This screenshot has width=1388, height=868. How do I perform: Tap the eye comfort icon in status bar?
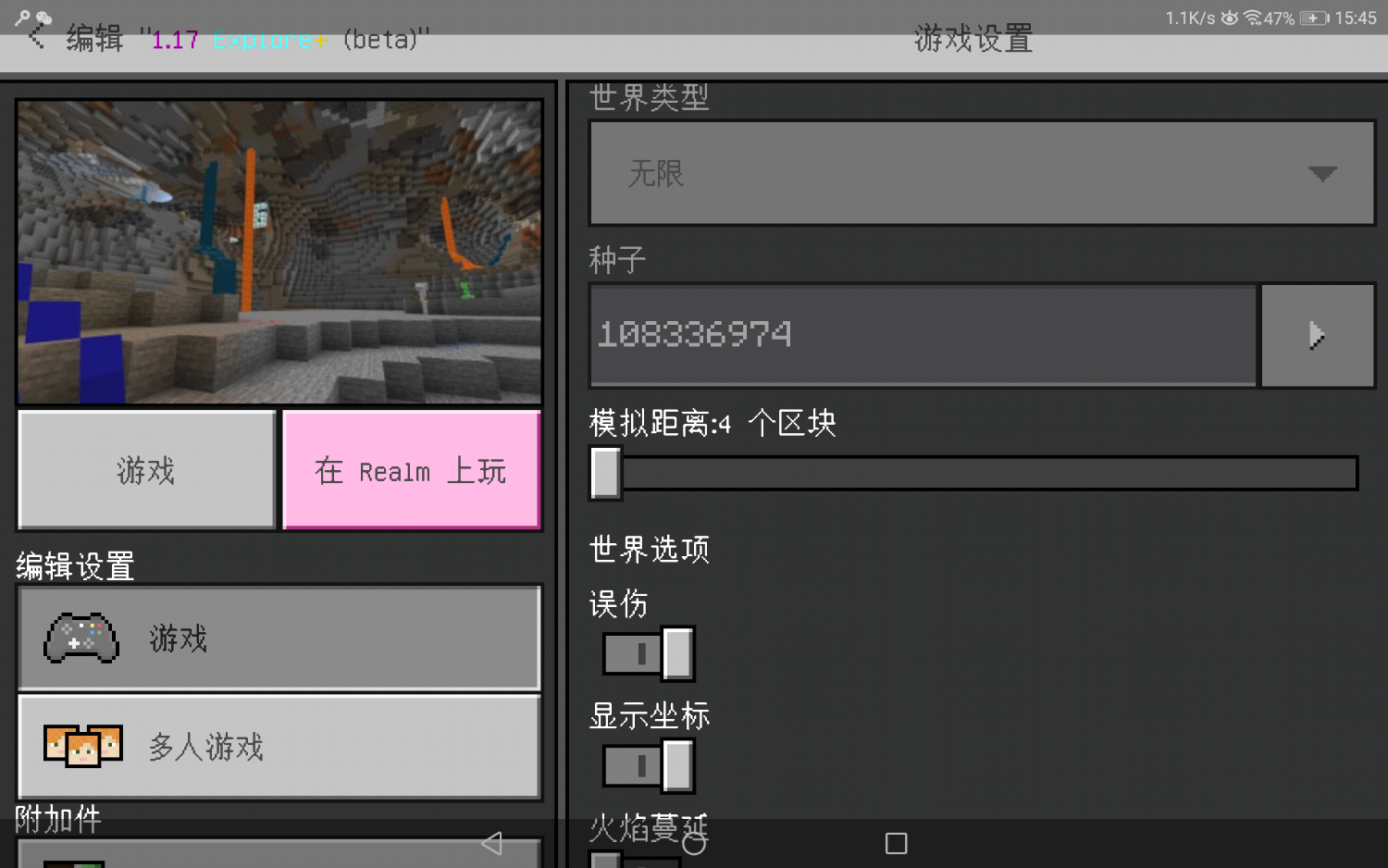click(x=1230, y=18)
